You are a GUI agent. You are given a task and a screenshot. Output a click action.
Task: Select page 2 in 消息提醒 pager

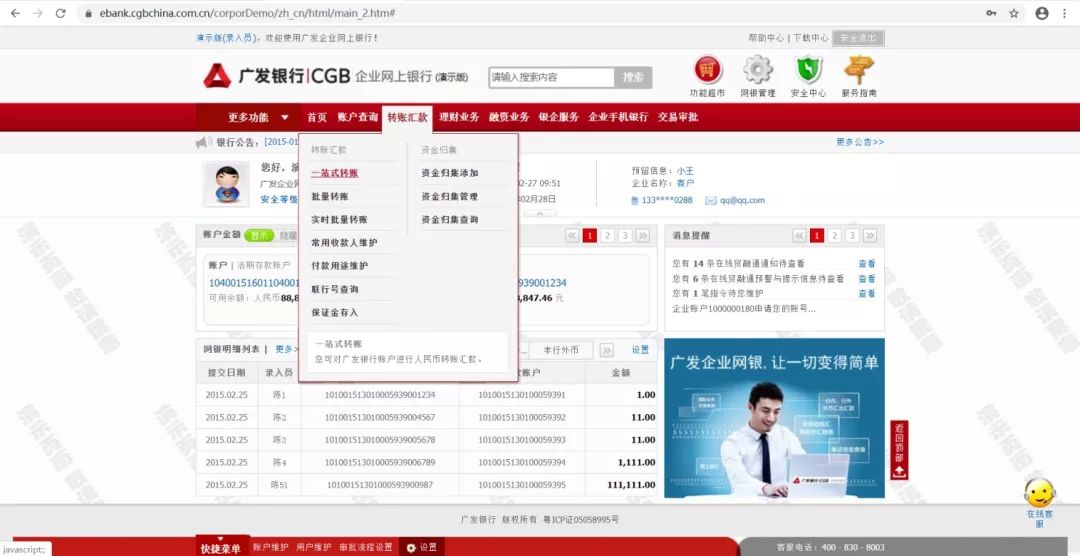[x=834, y=236]
